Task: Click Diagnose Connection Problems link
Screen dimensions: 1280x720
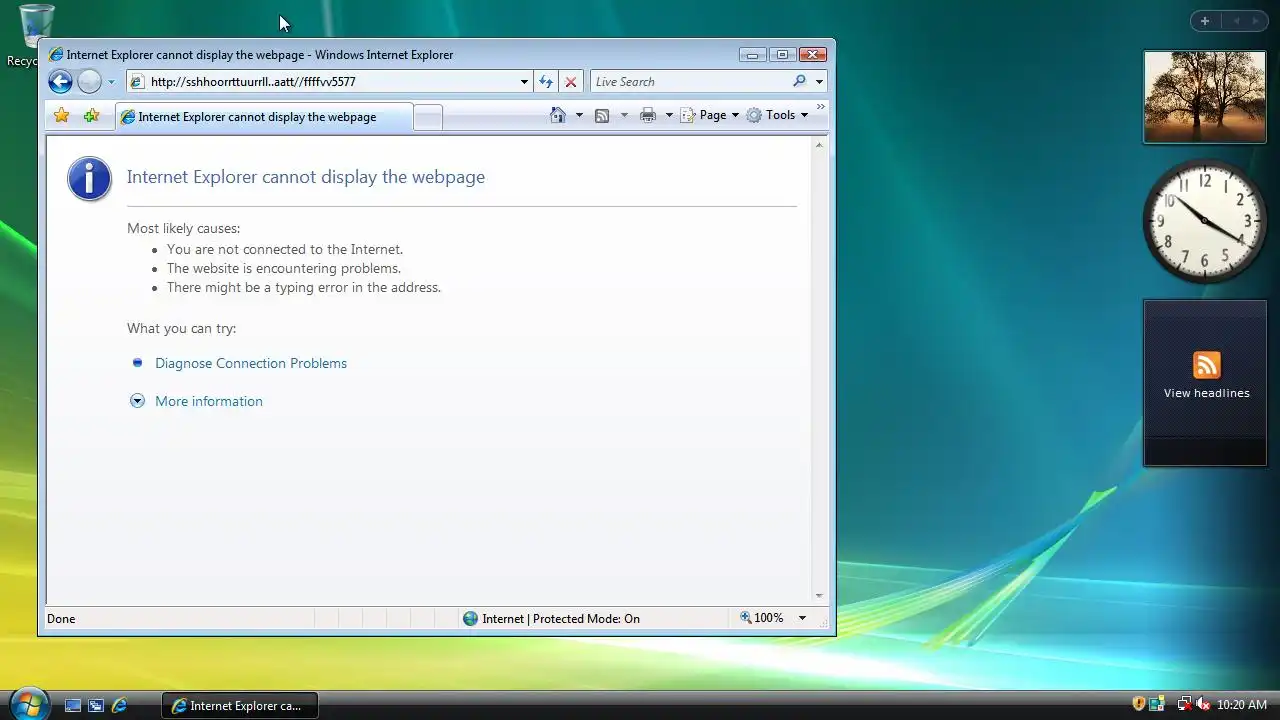Action: click(251, 363)
